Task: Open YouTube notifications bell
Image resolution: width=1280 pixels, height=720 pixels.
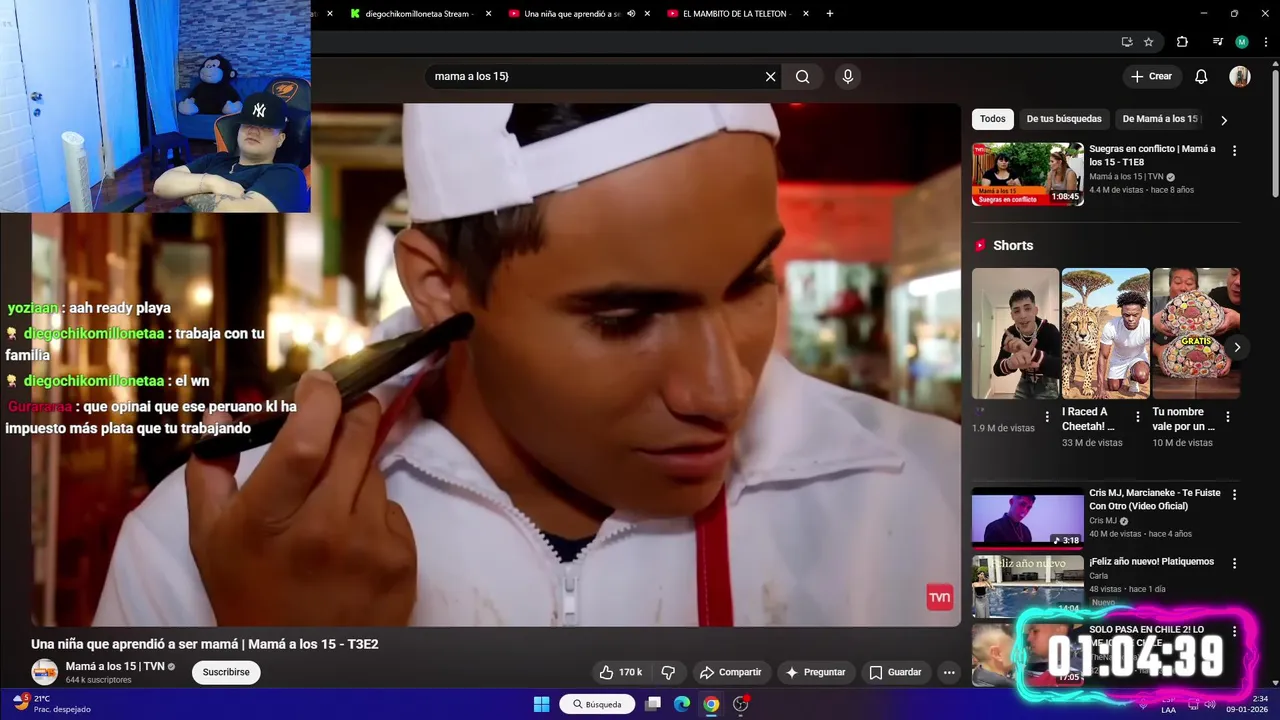Action: pyautogui.click(x=1201, y=76)
